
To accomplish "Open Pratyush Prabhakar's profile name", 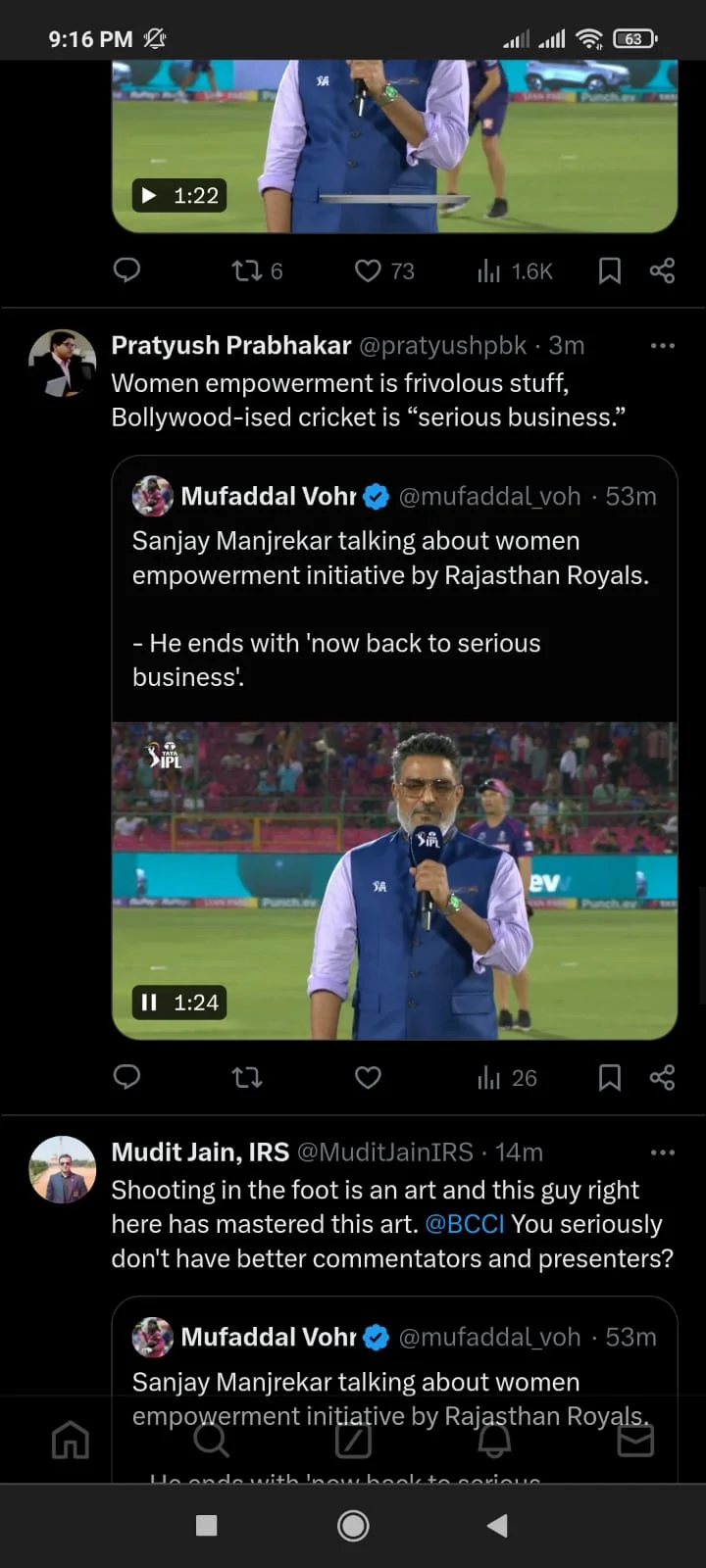I will [x=230, y=345].
